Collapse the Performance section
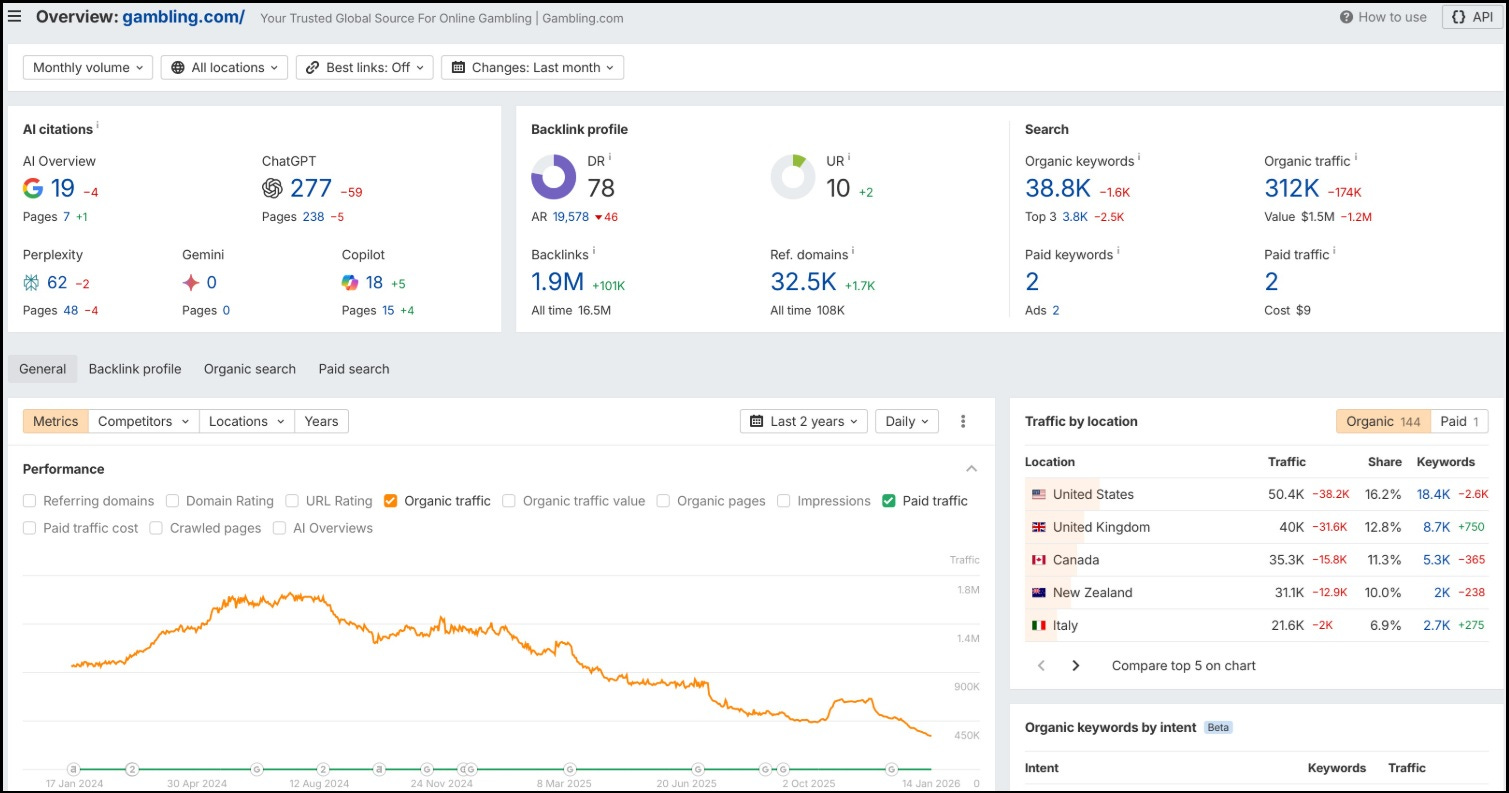1509x793 pixels. [971, 469]
